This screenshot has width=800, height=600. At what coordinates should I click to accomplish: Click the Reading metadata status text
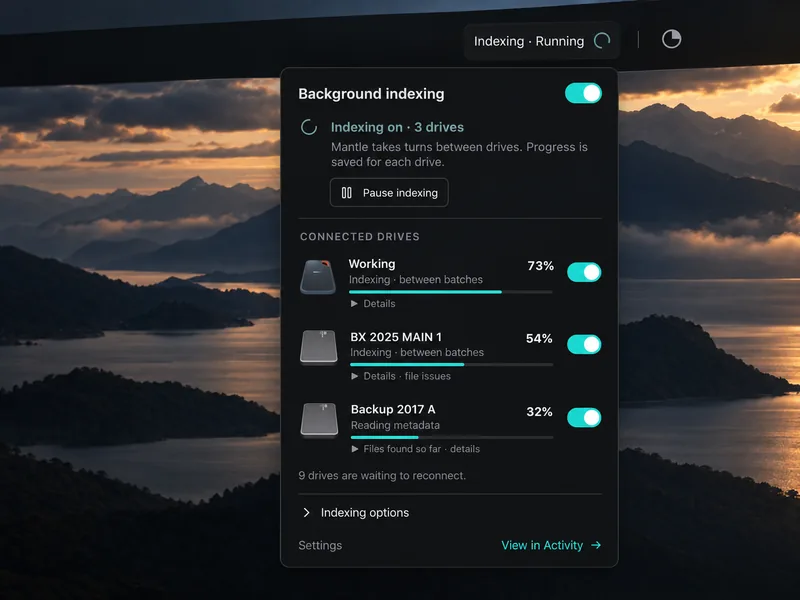pos(395,425)
